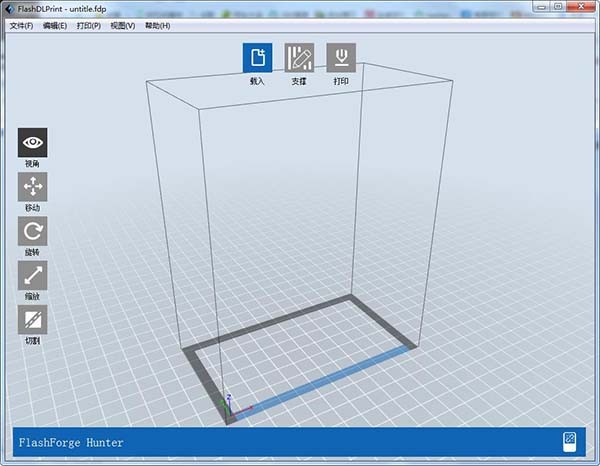600x466 pixels.
Task: Maximize the FlashDLPrint window
Action: coord(558,6)
